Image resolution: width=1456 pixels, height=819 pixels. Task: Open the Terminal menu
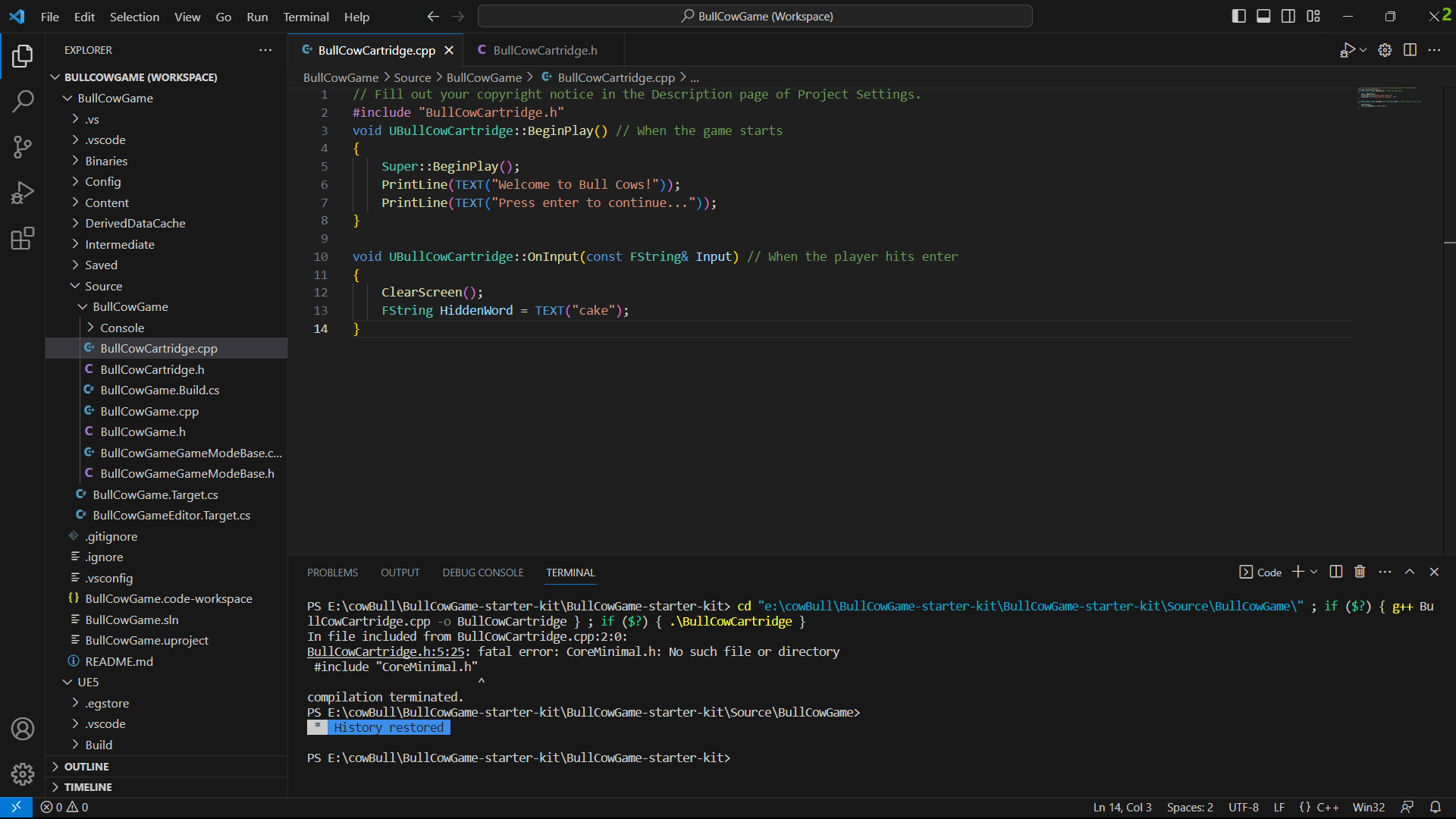(x=306, y=17)
